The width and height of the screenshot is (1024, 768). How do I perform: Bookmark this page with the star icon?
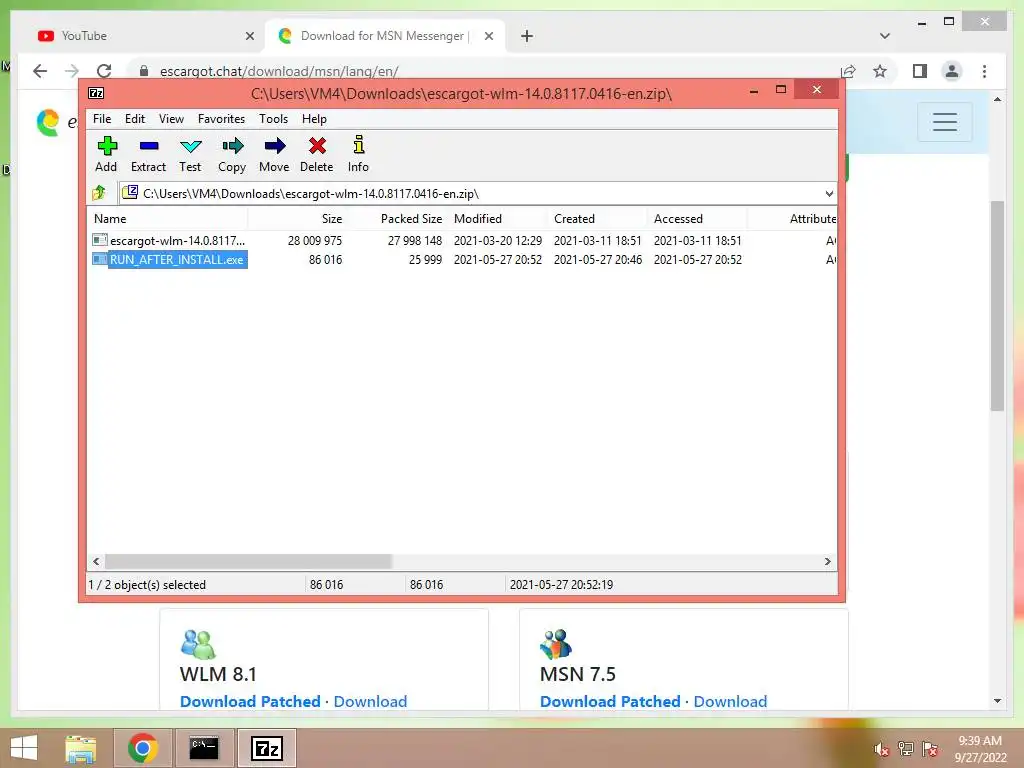pyautogui.click(x=880, y=71)
